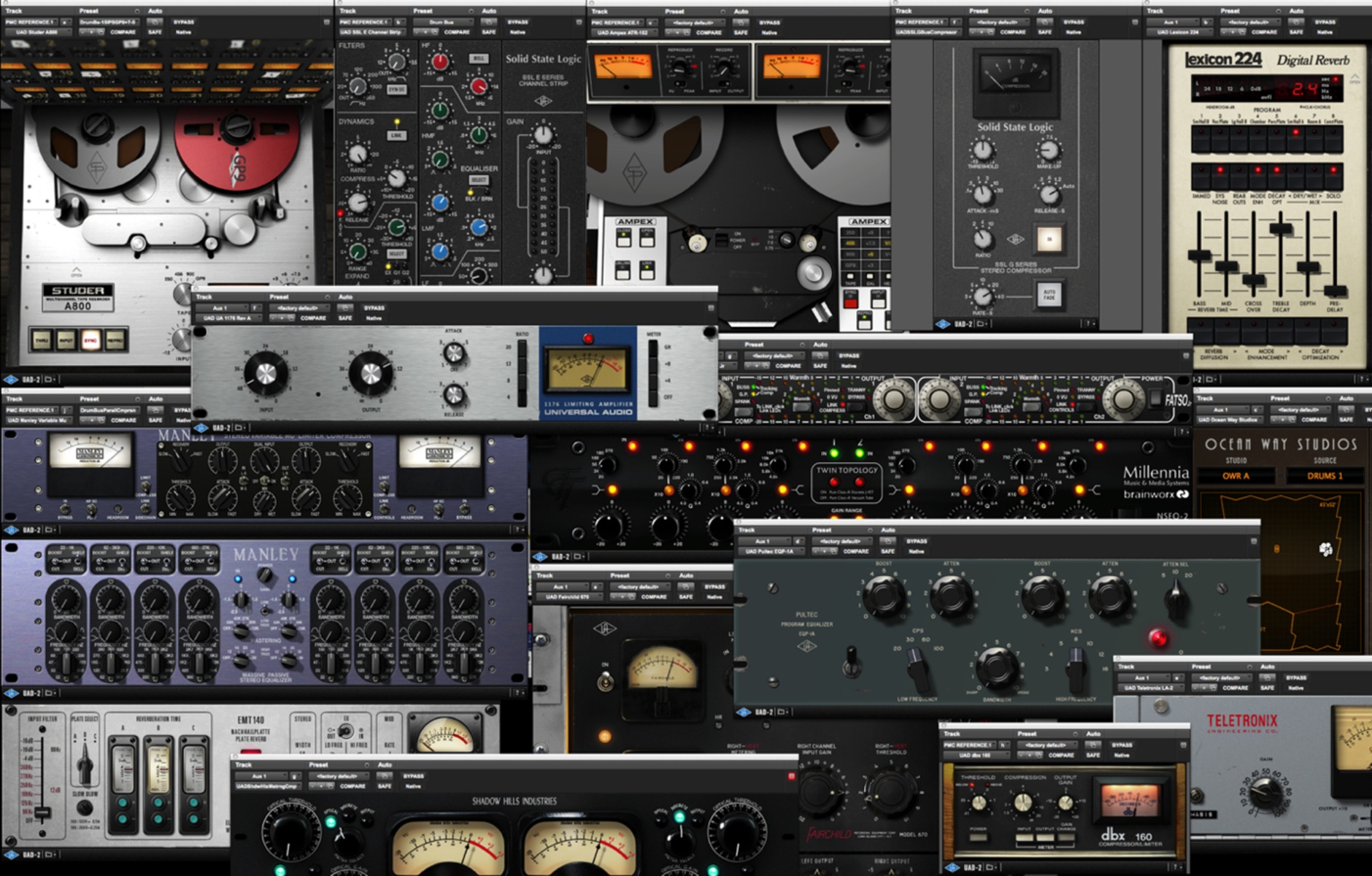Viewport: 1372px width, 876px height.
Task: Click red target icon in Shadow Hills header
Action: click(791, 776)
